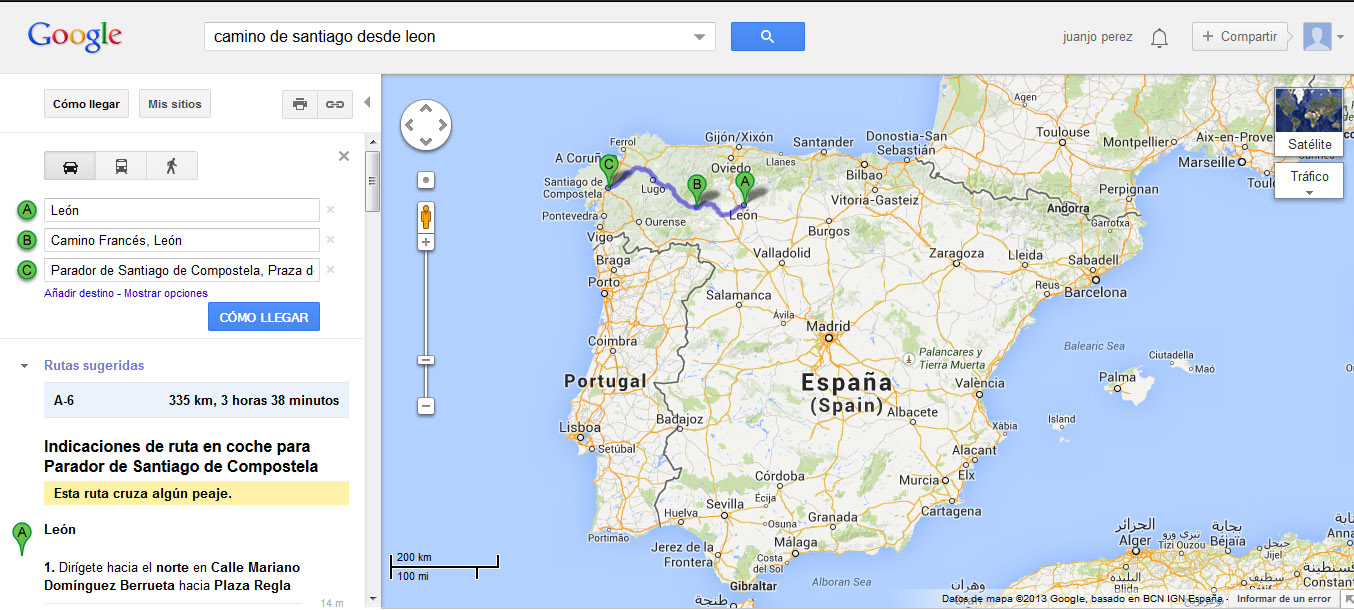Remove destination A León with its X
1354x610 pixels.
coord(331,210)
